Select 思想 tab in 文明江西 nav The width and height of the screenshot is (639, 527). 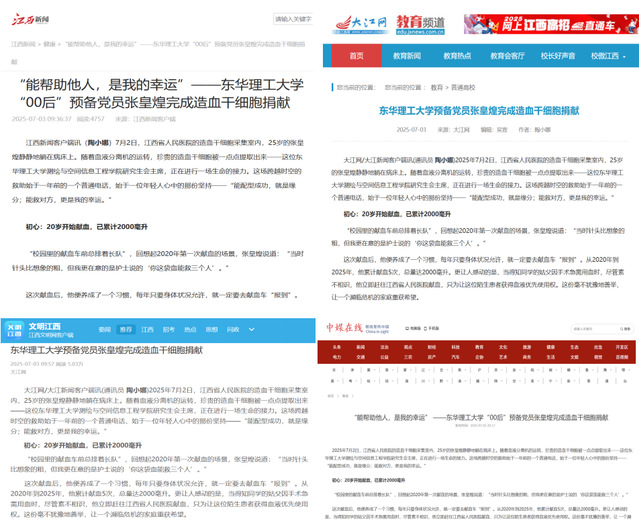[x=212, y=329]
